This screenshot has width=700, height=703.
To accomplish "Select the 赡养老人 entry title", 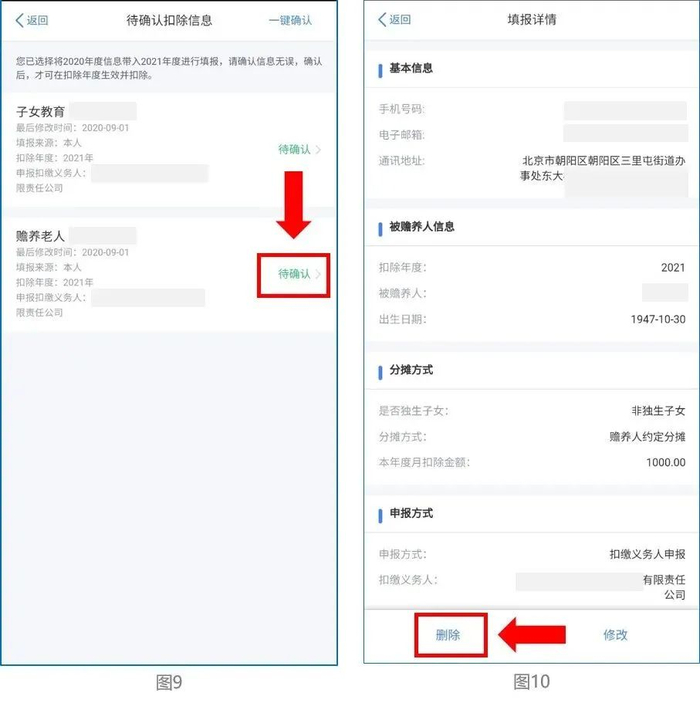I will [40, 236].
